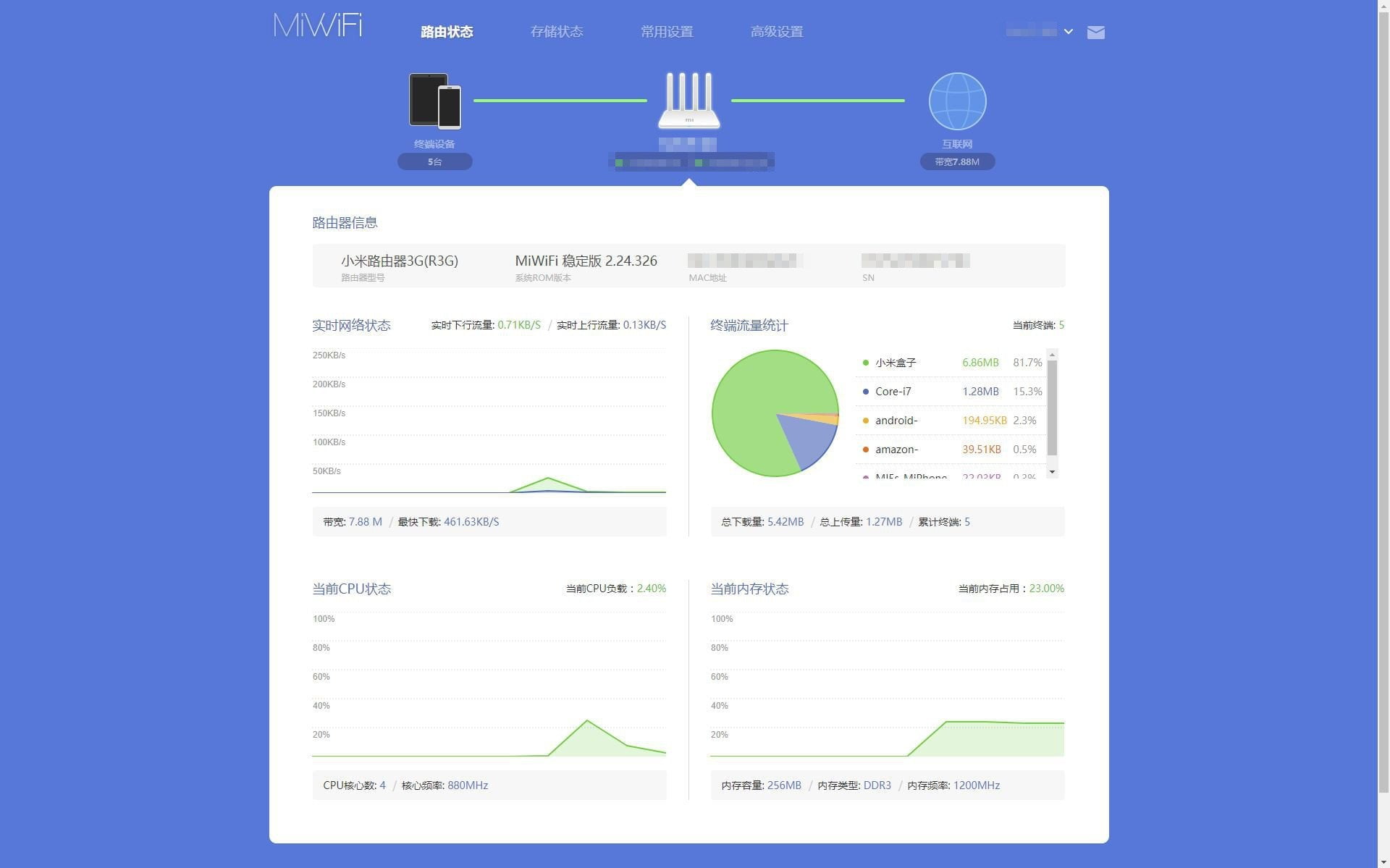The width and height of the screenshot is (1390, 868).
Task: Click the 终端设备 label
Action: pyautogui.click(x=434, y=143)
